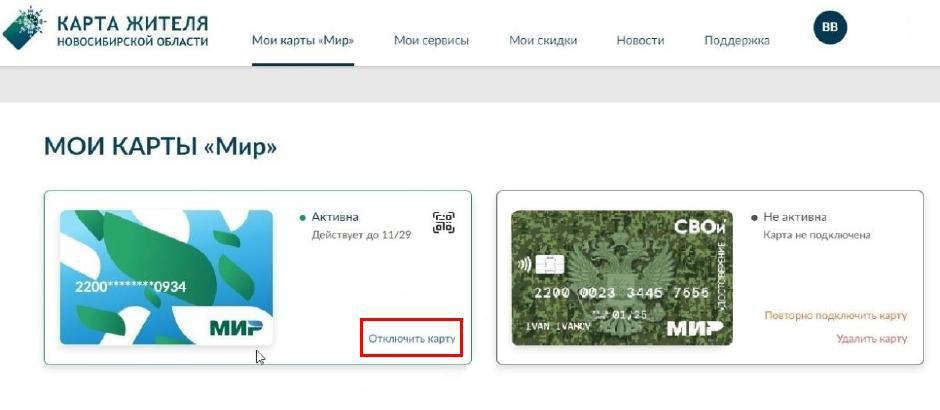Open the Мои карты «Мир» tab
940x410 pixels.
303,41
